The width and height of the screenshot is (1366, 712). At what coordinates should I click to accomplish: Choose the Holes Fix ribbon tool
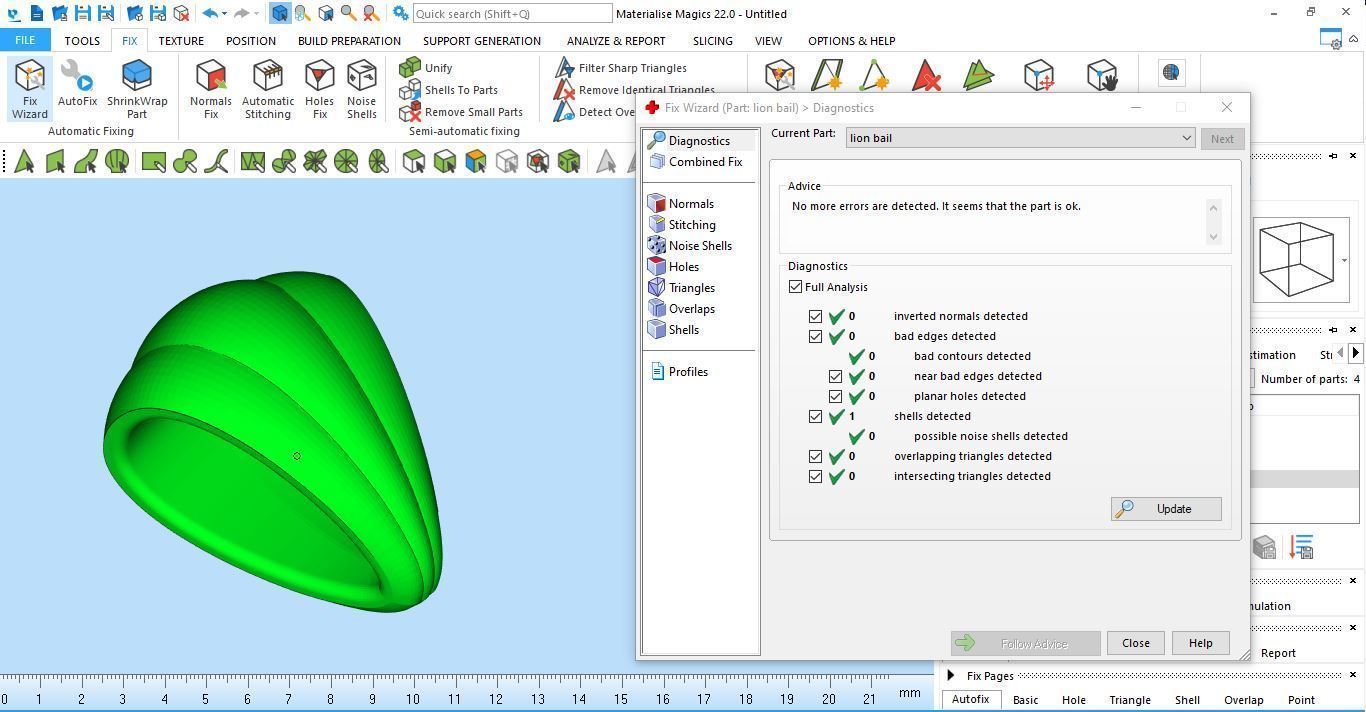point(319,88)
